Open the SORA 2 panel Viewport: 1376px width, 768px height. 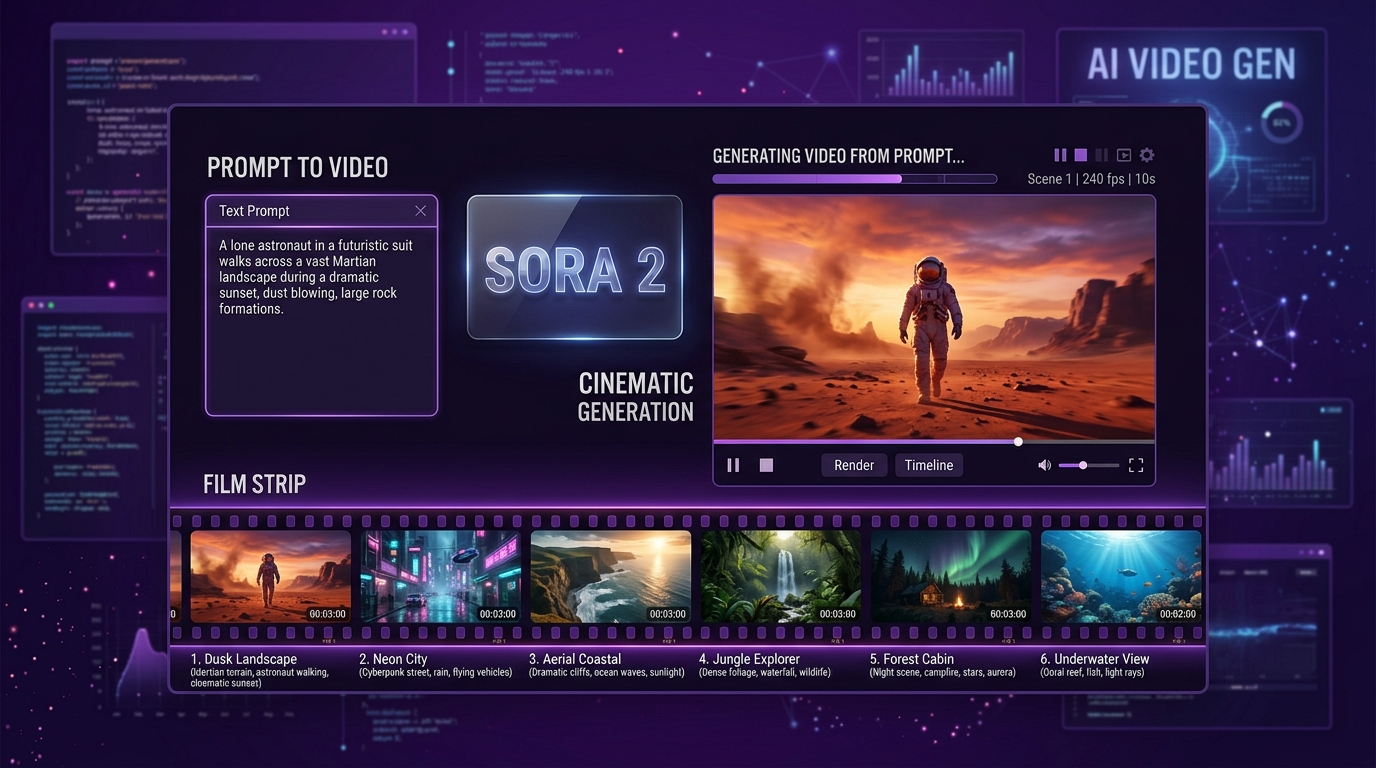click(575, 267)
